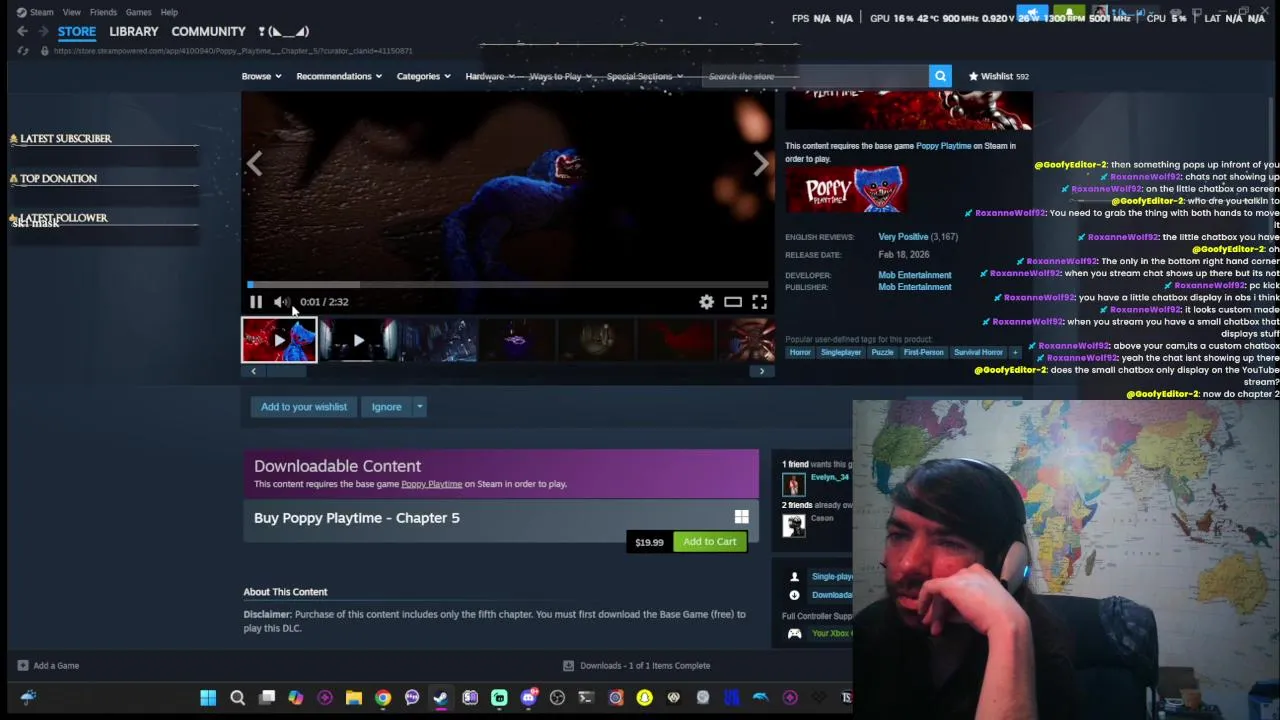Reload the page with refresh icon

point(23,51)
